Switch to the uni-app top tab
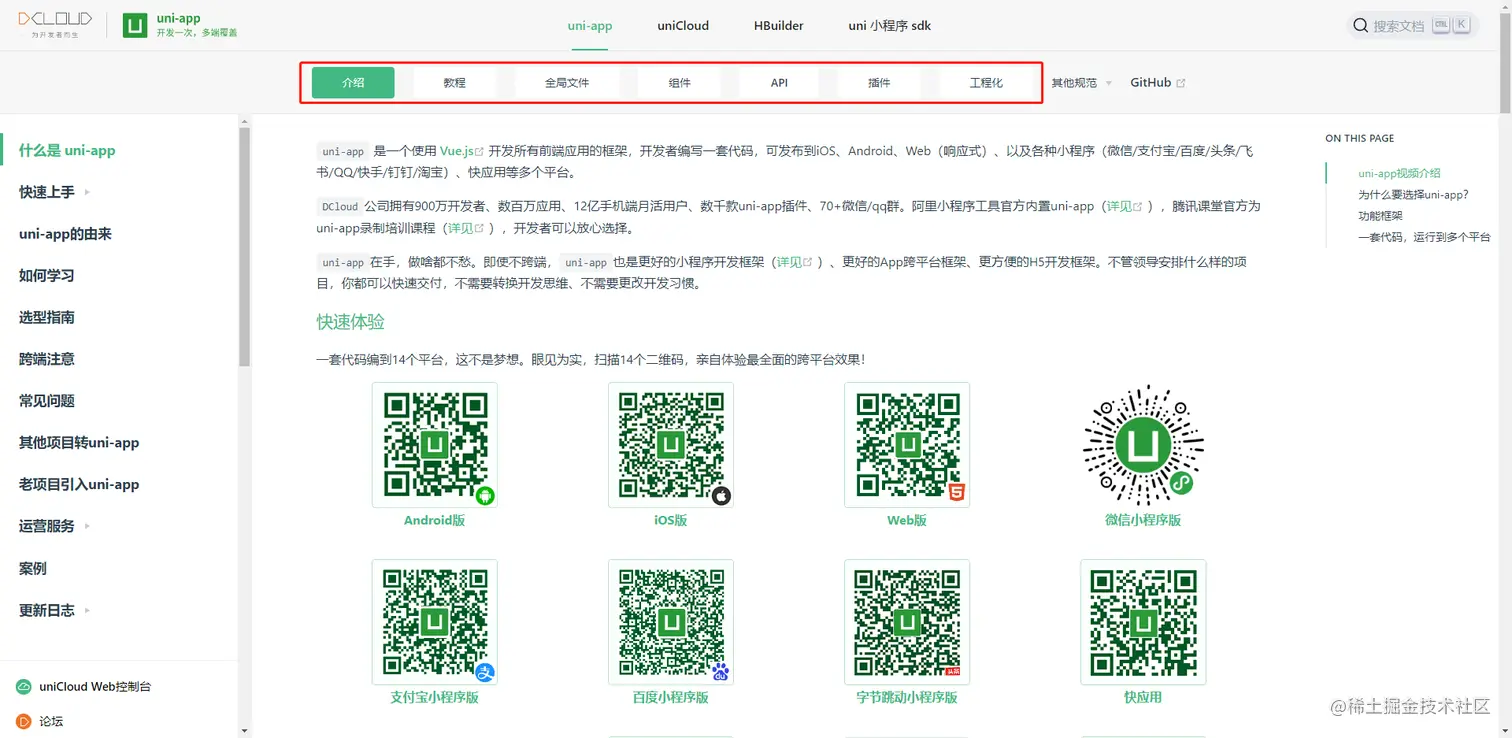Image resolution: width=1512 pixels, height=738 pixels. pyautogui.click(x=590, y=26)
